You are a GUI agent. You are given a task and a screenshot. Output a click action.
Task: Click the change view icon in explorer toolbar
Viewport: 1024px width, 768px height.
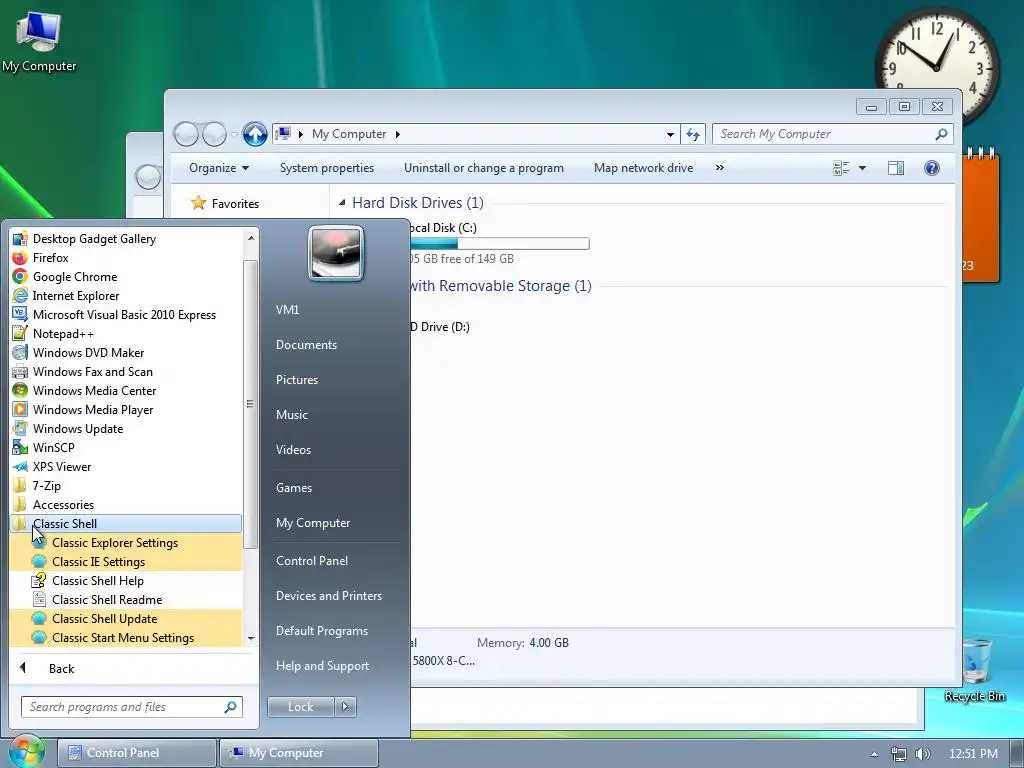[x=841, y=168]
